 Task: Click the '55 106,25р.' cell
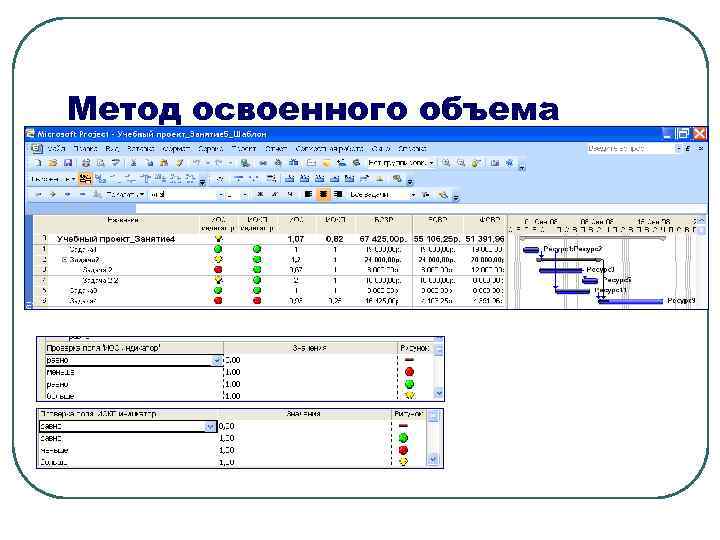tap(437, 239)
